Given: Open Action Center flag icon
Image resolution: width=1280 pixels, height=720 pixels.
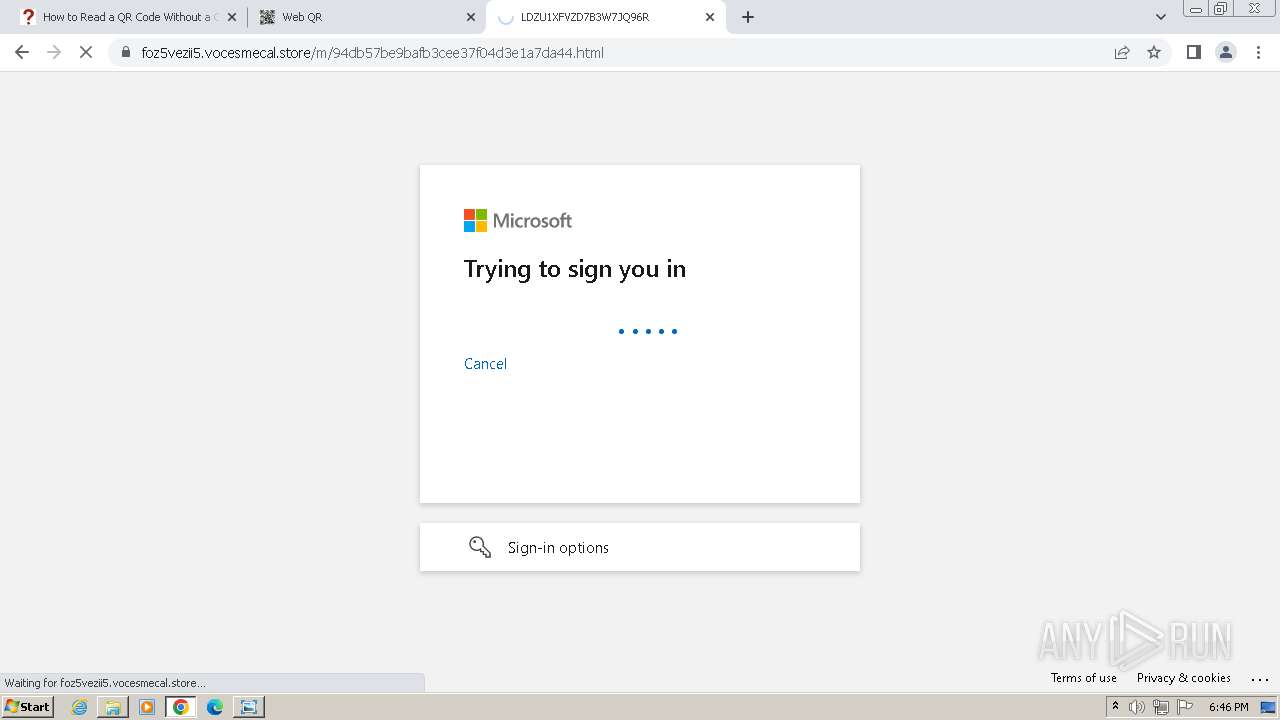Looking at the screenshot, I should [1185, 707].
